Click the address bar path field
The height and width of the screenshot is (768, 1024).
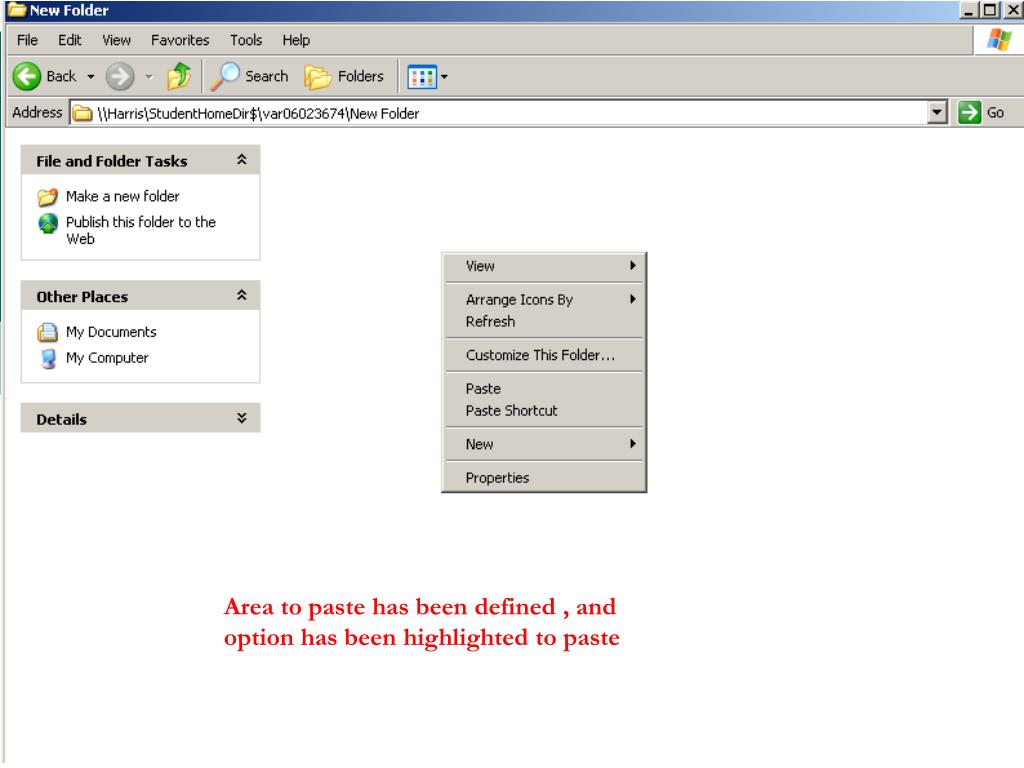tap(500, 113)
